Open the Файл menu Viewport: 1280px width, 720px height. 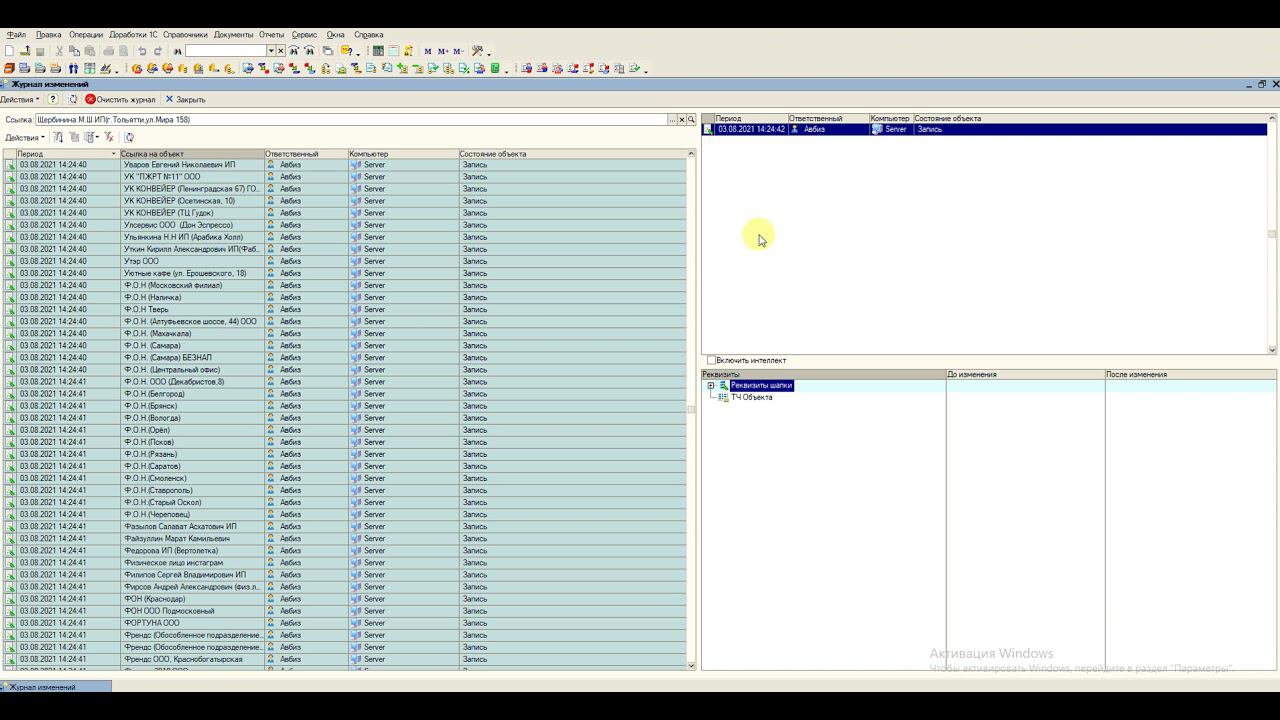(17, 35)
